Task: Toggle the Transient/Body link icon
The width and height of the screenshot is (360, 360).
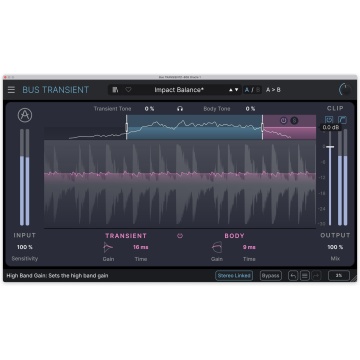Action: (180, 236)
